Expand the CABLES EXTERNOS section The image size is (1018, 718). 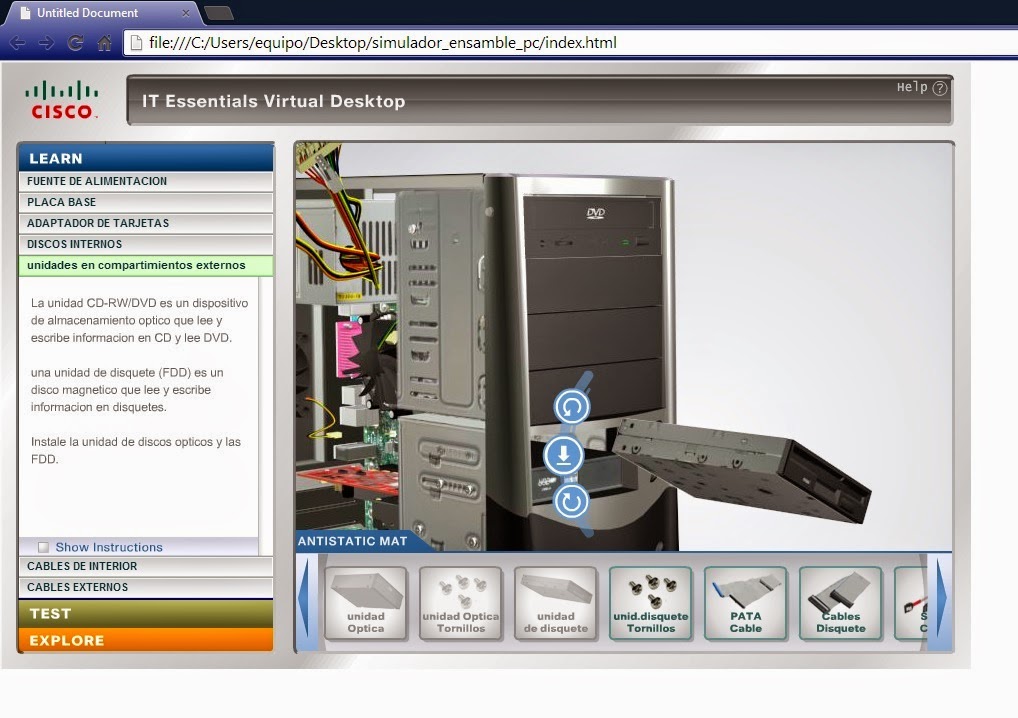tap(146, 589)
